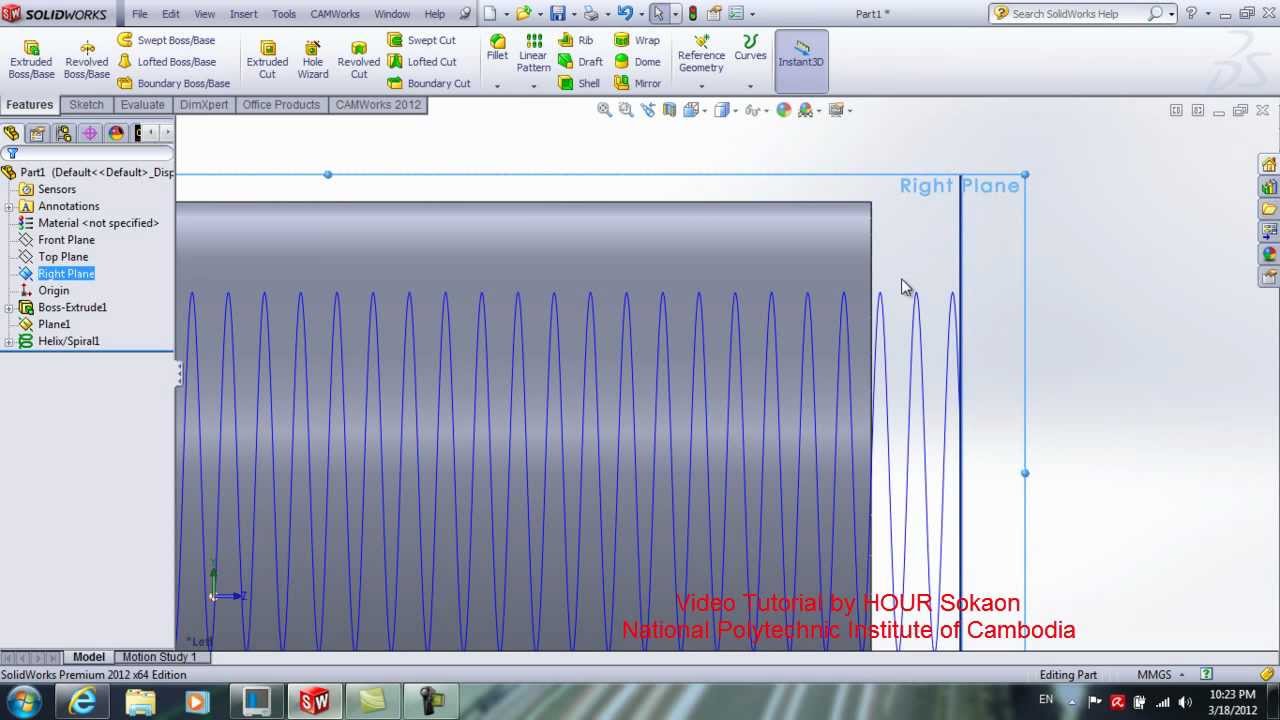The width and height of the screenshot is (1280, 720).
Task: Open the Linear Pattern dropdown arrow
Action: pyautogui.click(x=534, y=86)
